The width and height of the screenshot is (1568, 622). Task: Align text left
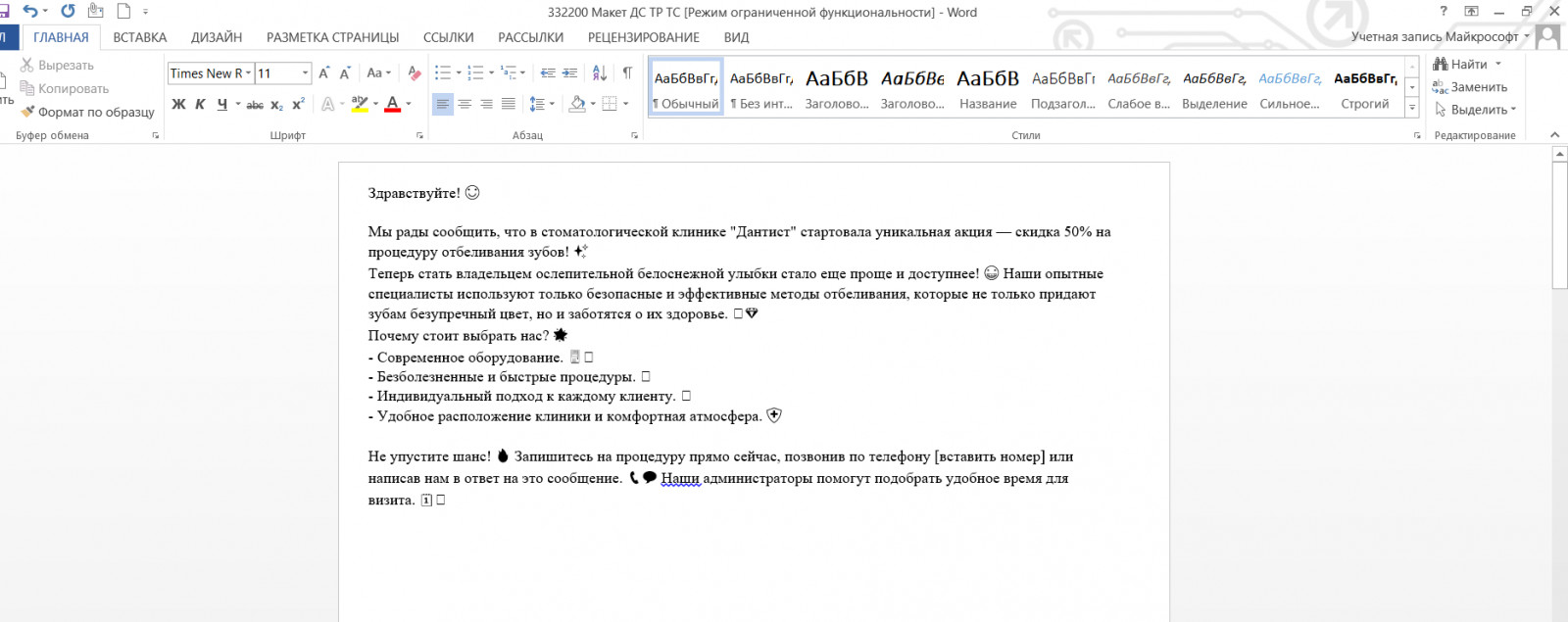tap(443, 104)
